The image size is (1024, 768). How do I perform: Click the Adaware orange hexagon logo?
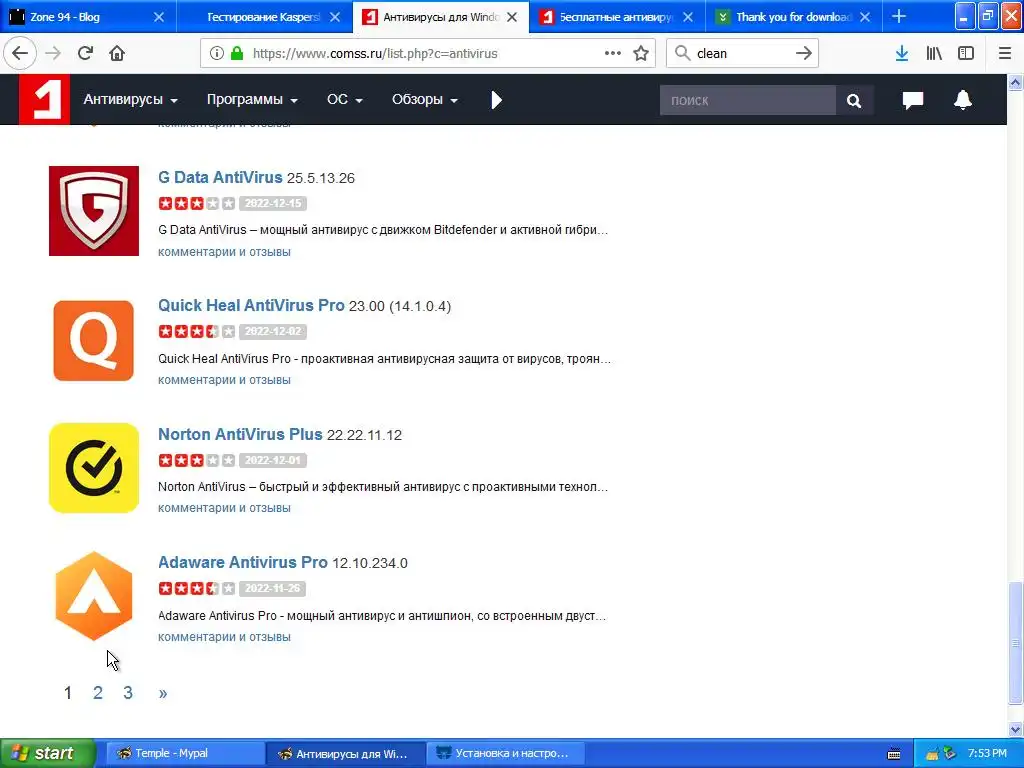click(94, 596)
